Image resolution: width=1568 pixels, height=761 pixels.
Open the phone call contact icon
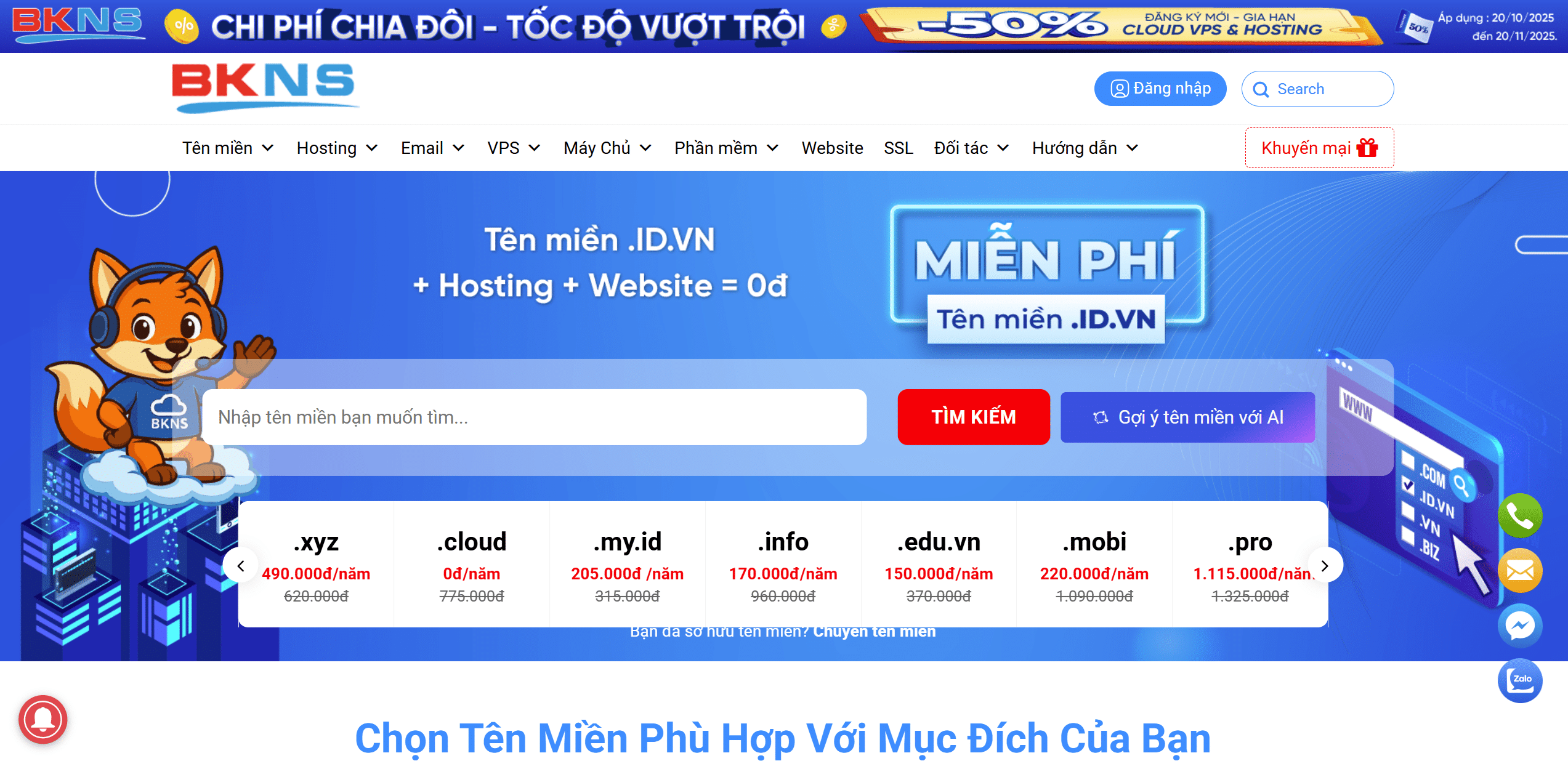[x=1521, y=516]
